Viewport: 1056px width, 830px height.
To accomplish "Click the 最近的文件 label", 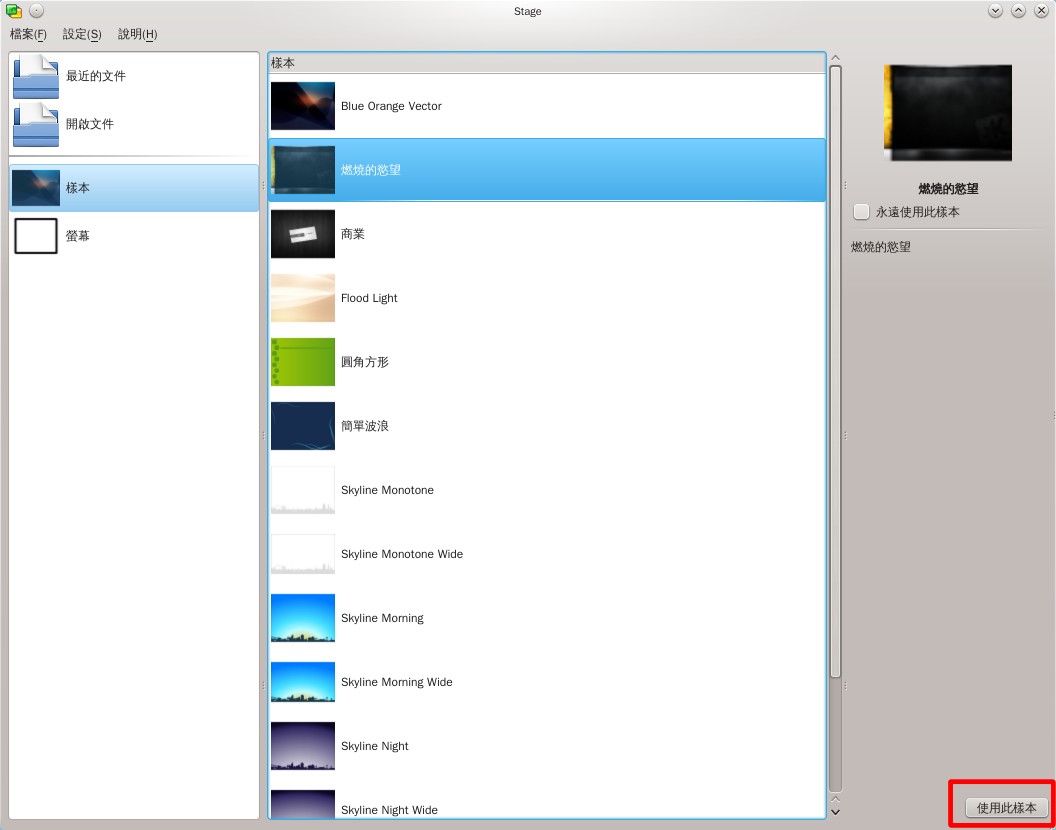I will [96, 76].
